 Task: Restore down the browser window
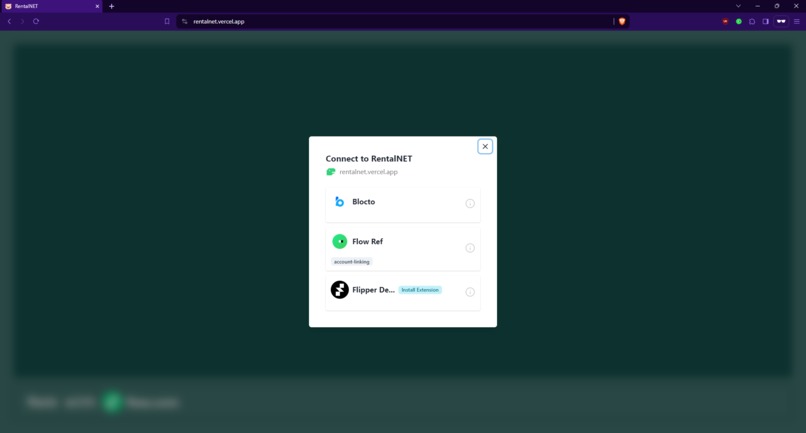pos(777,6)
